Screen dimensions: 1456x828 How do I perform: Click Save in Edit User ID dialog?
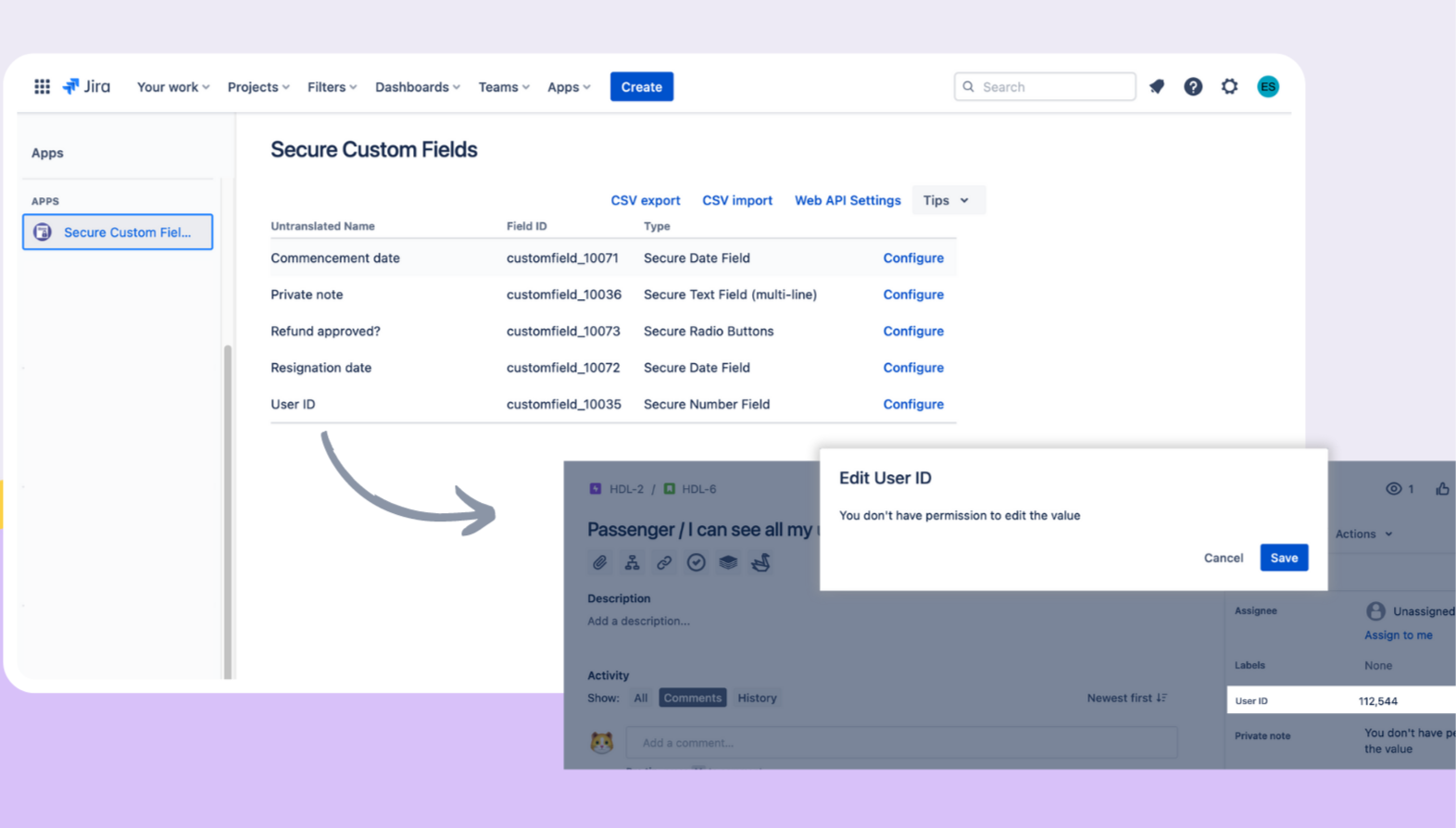[1283, 558]
